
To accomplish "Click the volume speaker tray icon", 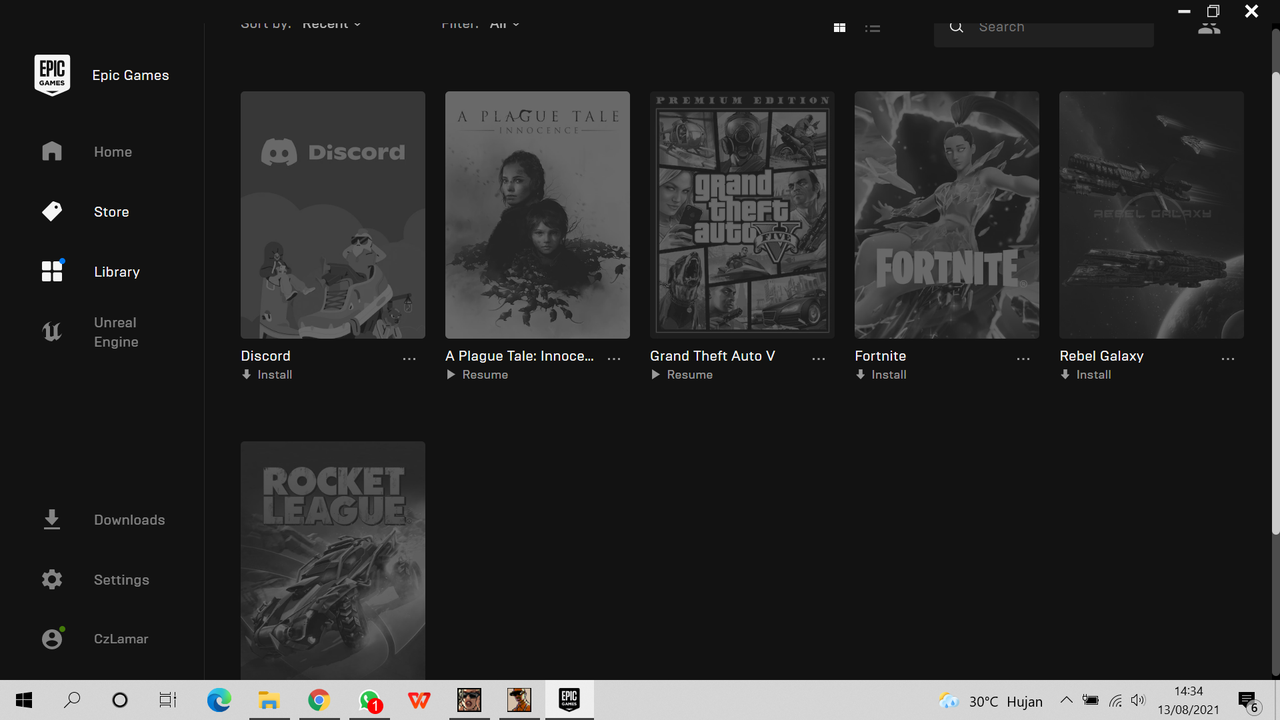I will point(1138,701).
